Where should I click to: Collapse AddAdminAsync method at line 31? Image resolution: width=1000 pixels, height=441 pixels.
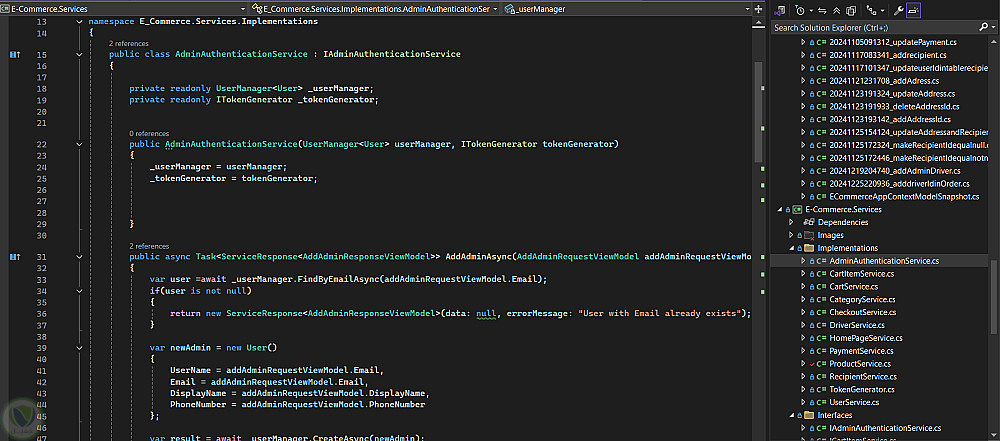[80, 257]
